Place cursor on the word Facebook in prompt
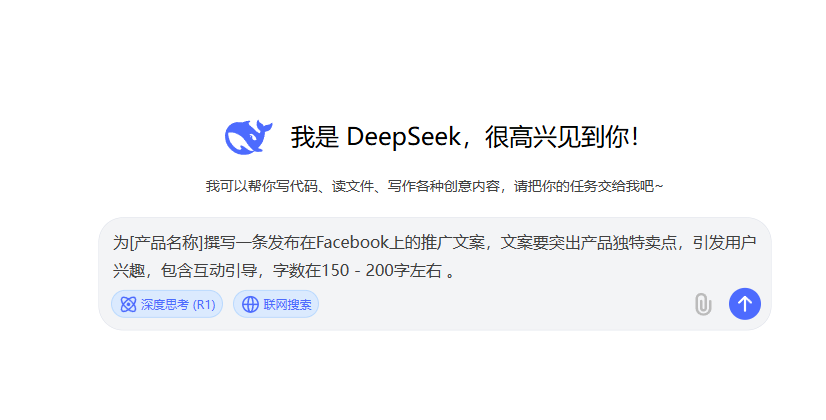 coord(352,242)
